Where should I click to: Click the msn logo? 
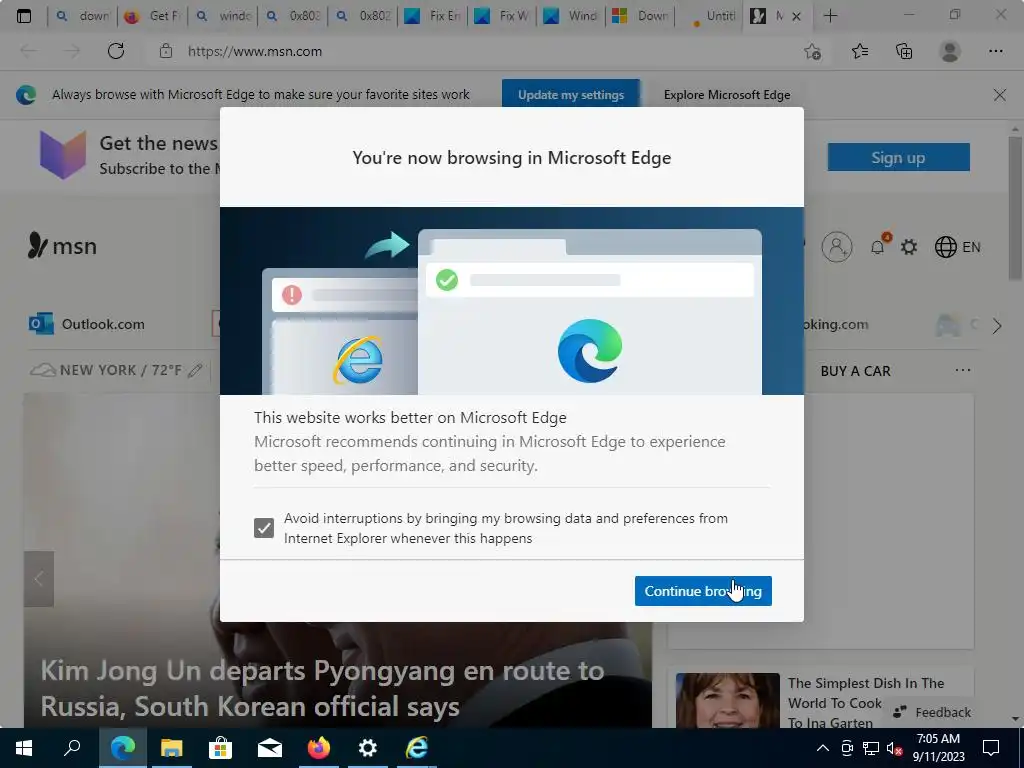coord(62,246)
